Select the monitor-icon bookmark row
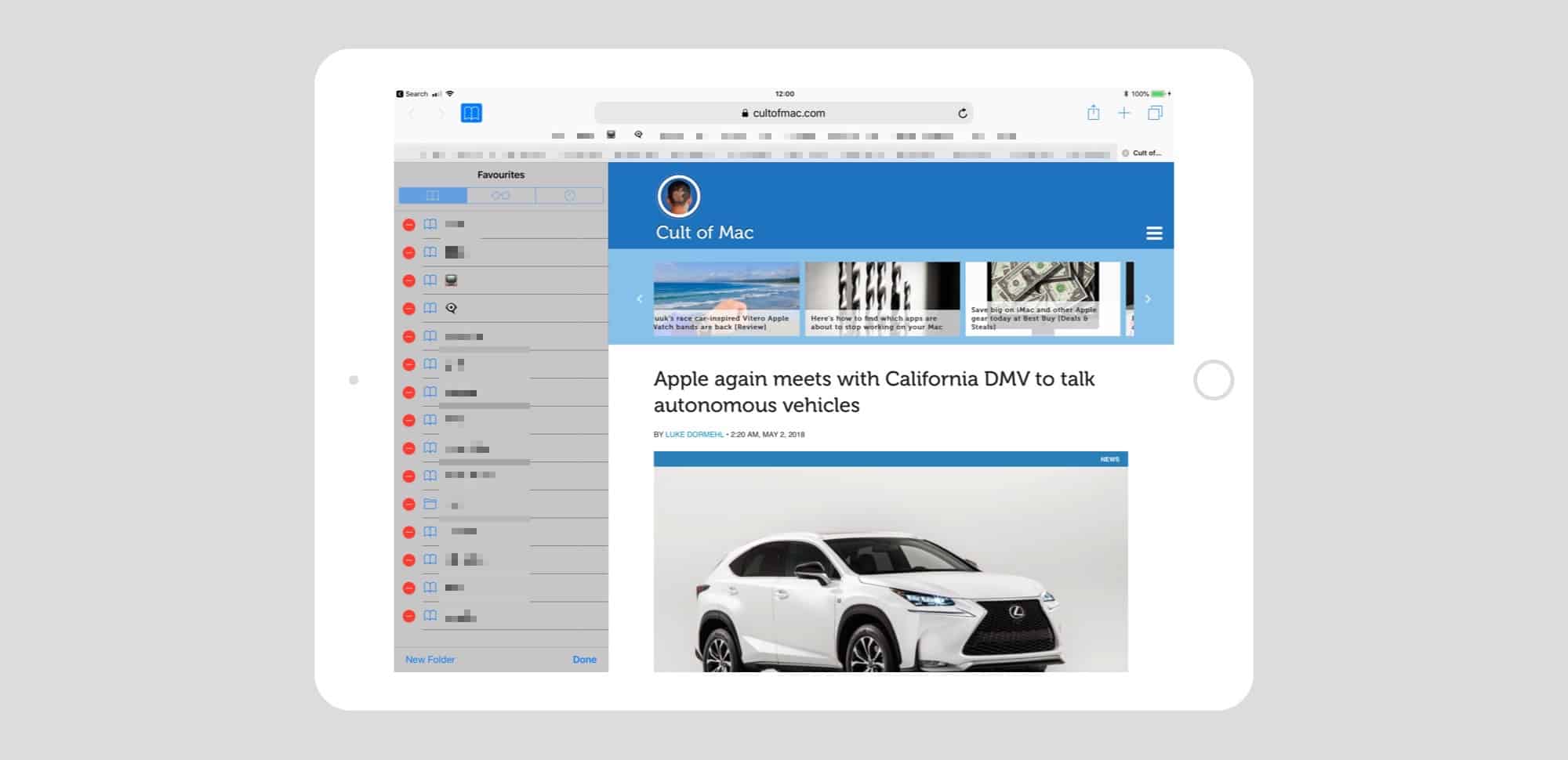Screen dimensions: 1568x760 (501, 280)
